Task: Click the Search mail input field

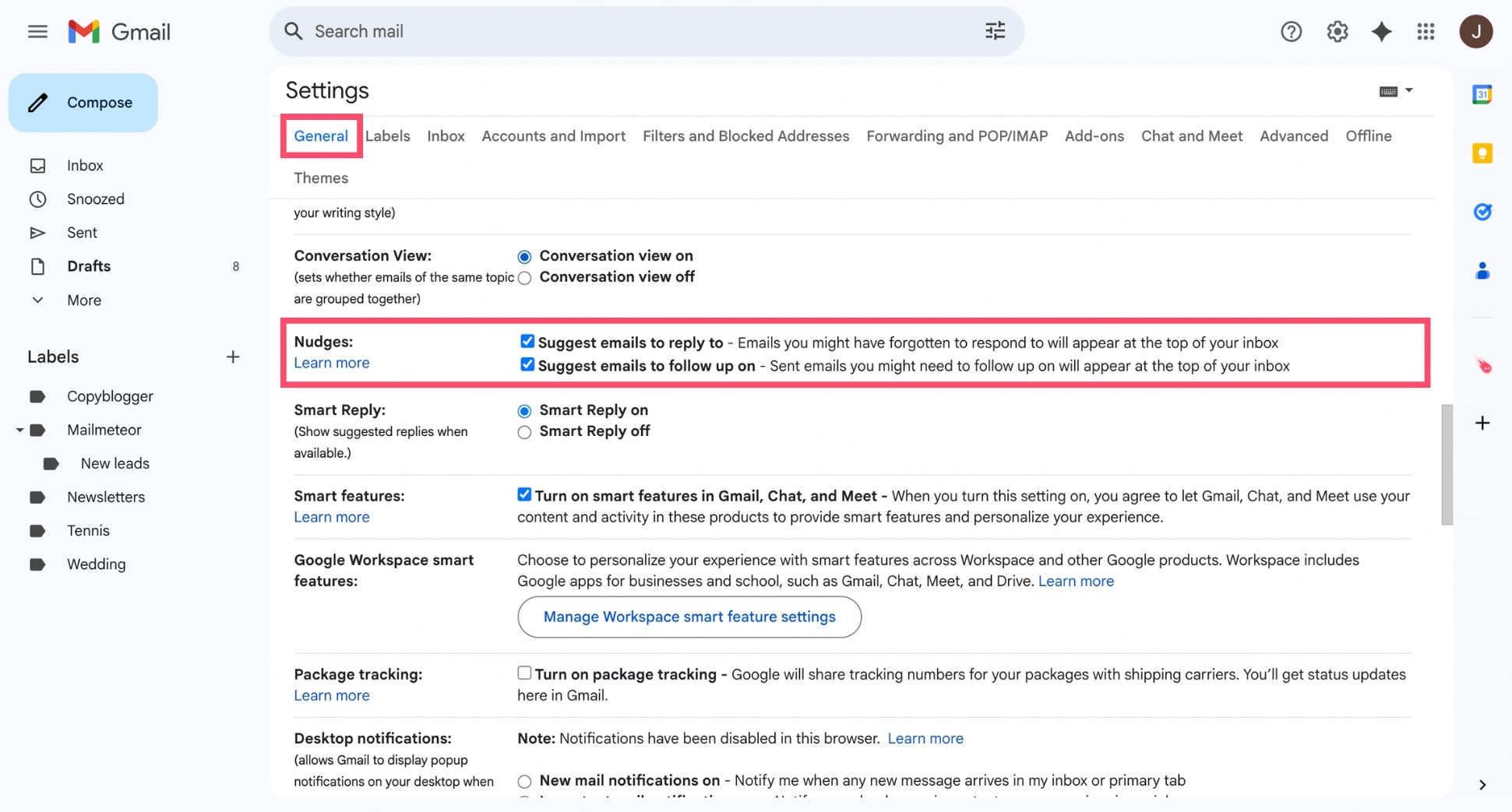Action: click(x=545, y=31)
